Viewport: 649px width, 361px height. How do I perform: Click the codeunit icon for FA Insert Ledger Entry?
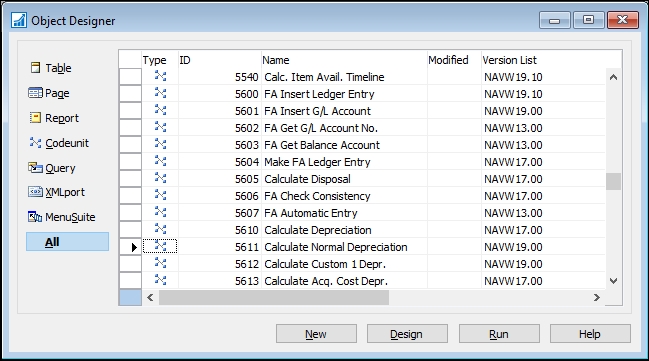click(x=160, y=93)
